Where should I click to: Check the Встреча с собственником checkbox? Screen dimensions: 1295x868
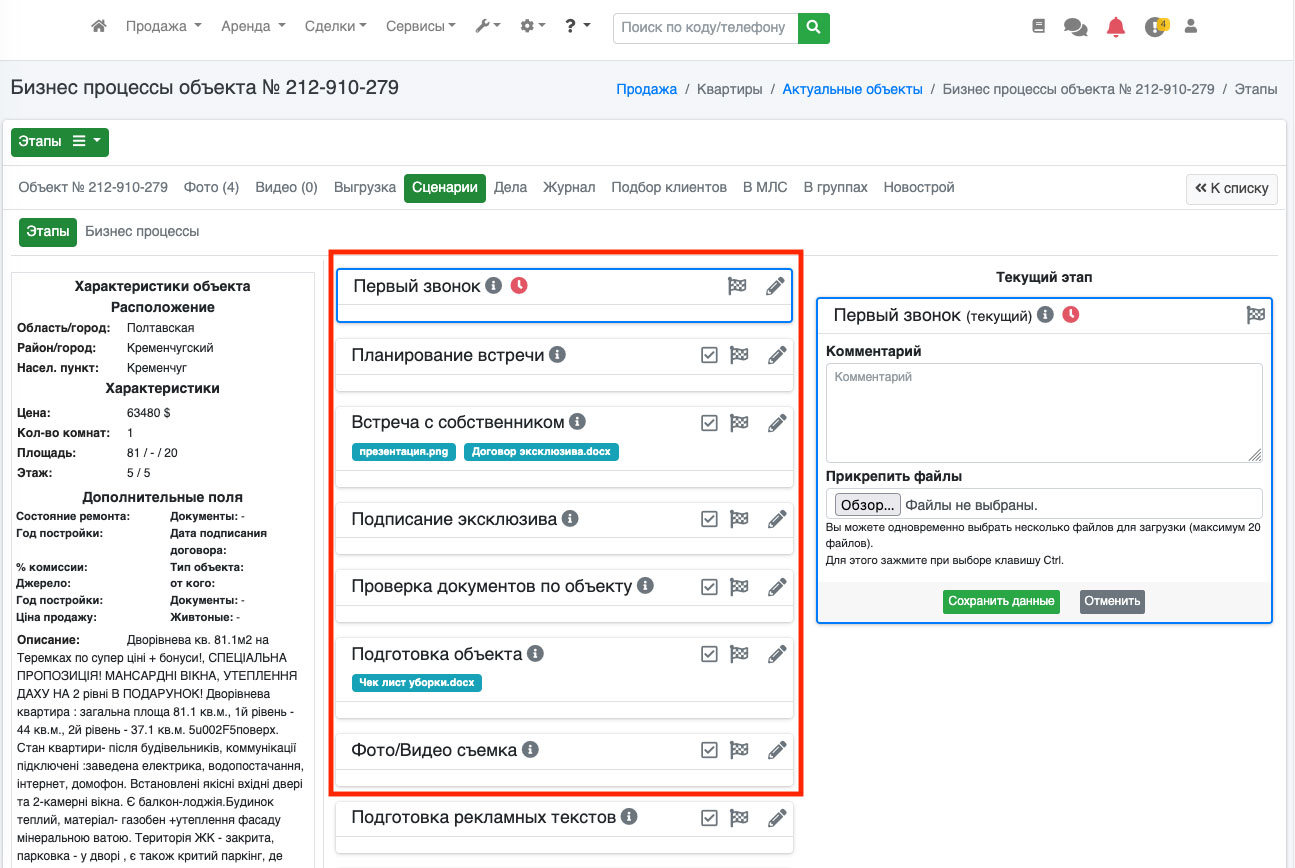coord(709,423)
